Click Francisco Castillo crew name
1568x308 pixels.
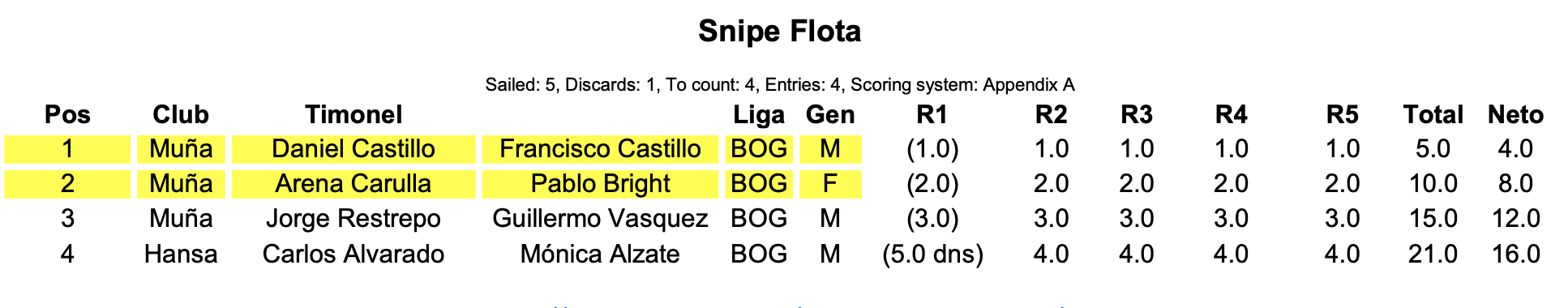point(600,149)
